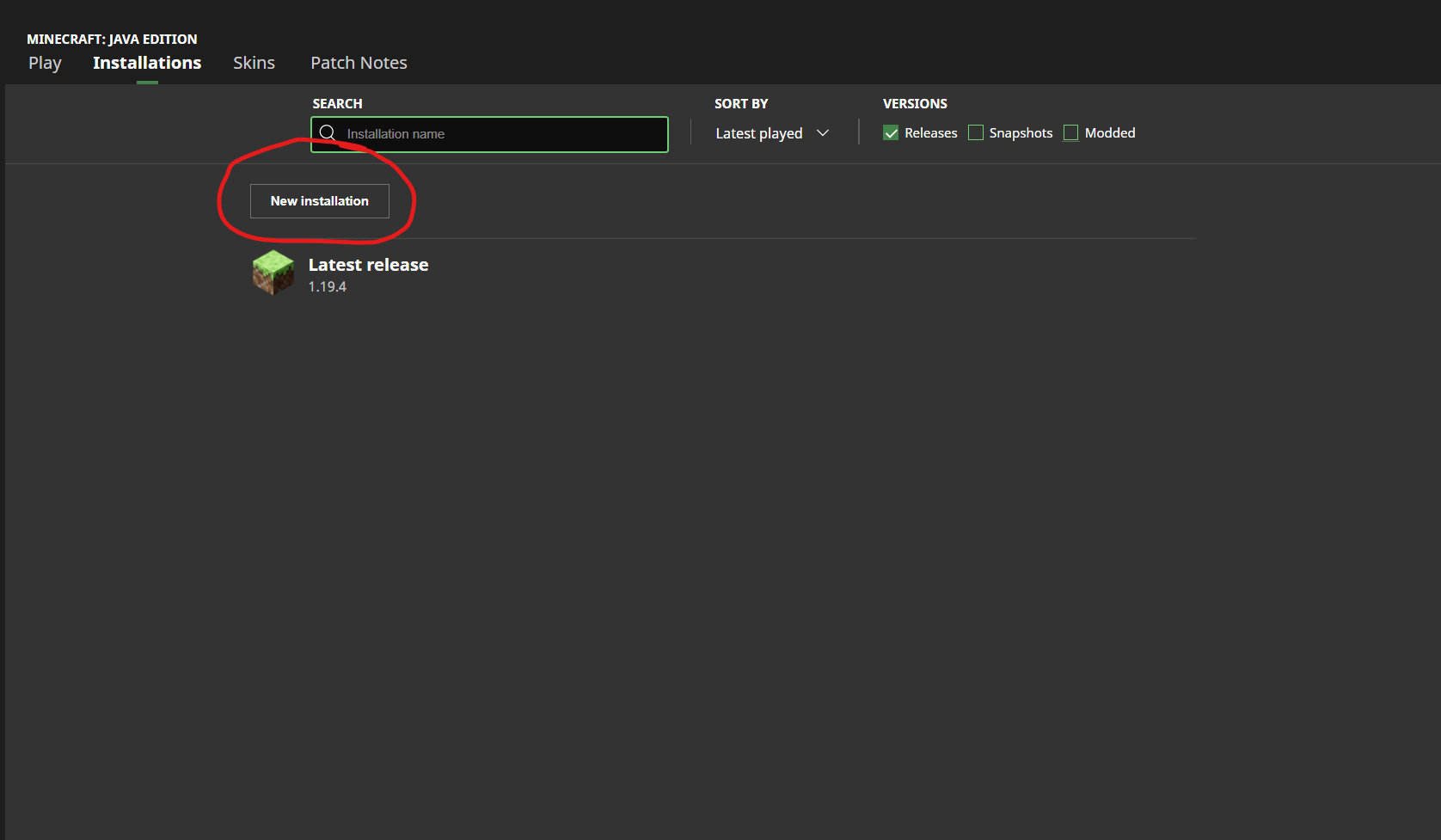Untick the Releases checkbox
1441x840 pixels.
pos(891,132)
